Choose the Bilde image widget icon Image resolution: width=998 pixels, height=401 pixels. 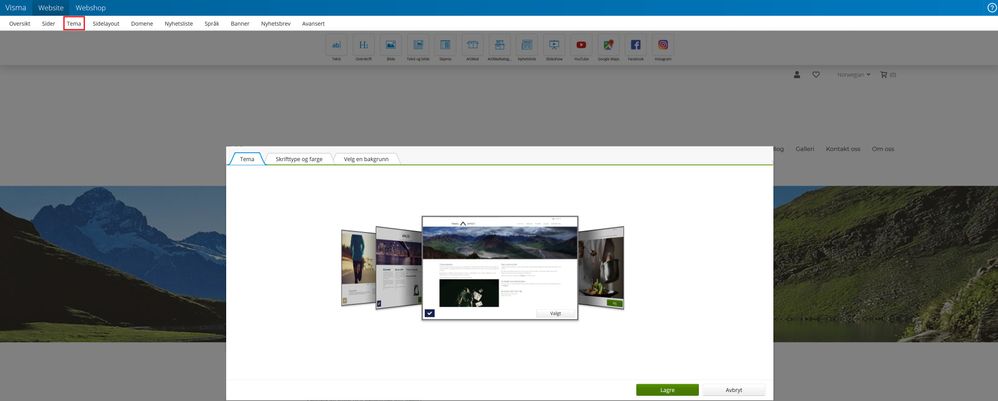[391, 45]
